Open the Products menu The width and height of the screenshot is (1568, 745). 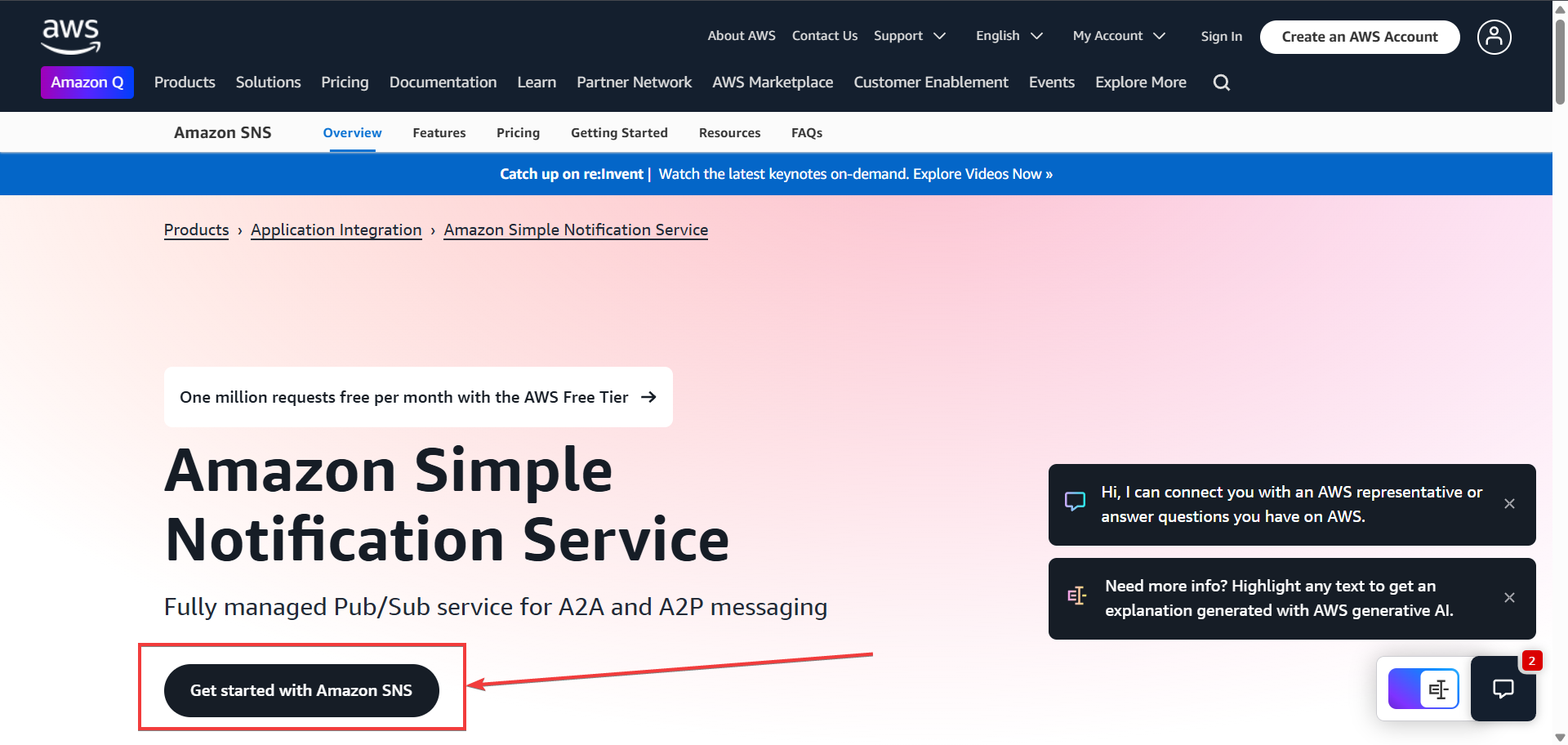pos(185,83)
